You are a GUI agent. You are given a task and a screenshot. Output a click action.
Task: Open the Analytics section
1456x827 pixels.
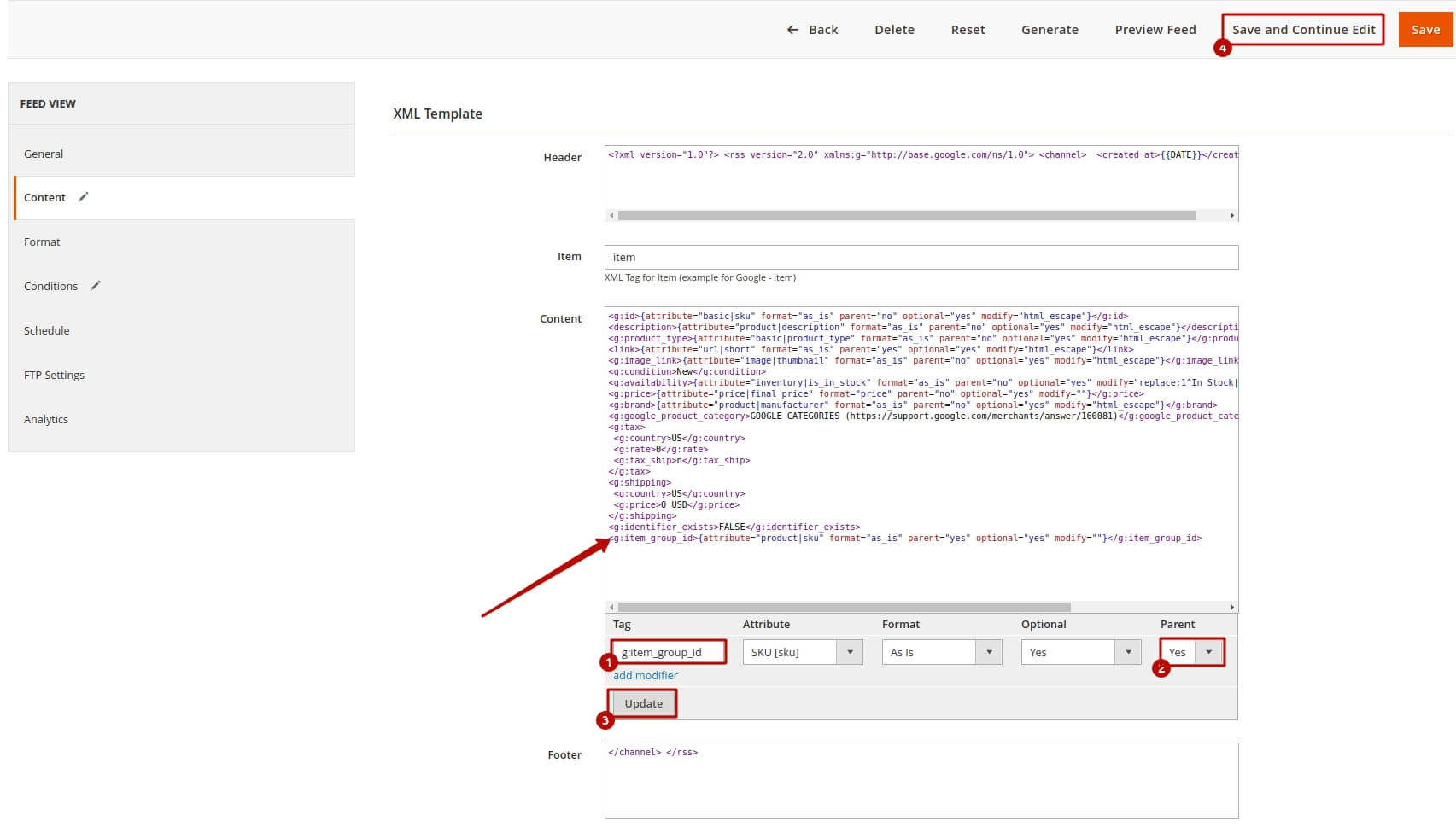(x=46, y=420)
